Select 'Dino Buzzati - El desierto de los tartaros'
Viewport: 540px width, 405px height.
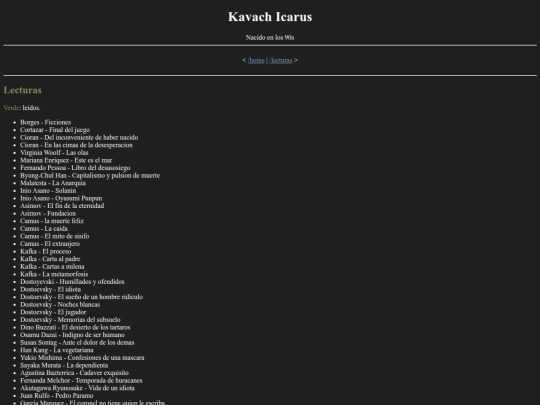click(75, 327)
